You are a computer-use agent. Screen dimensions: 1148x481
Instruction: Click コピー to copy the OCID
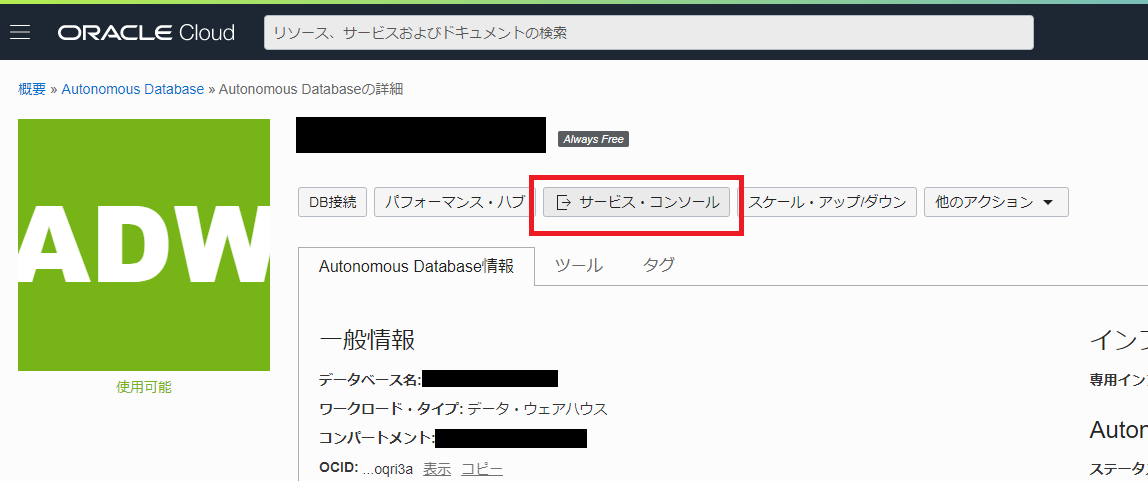482,469
